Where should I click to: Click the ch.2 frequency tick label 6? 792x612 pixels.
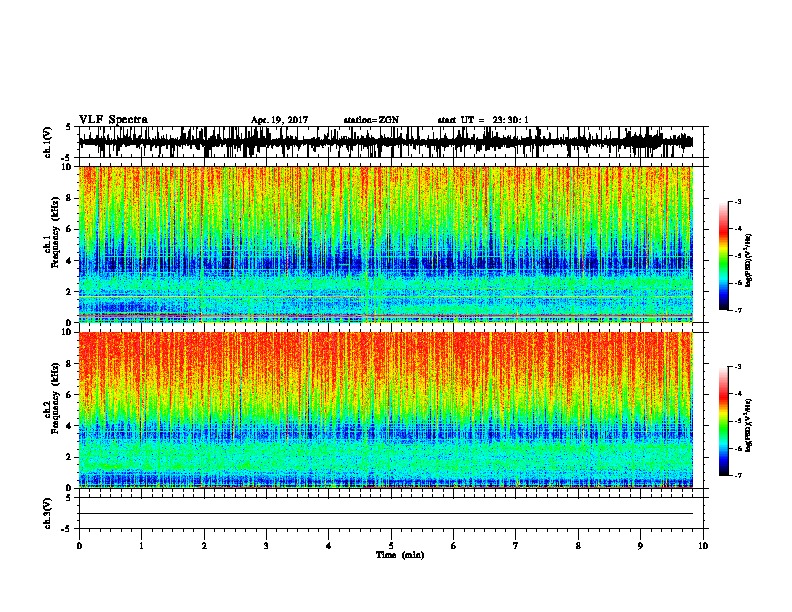click(x=69, y=395)
